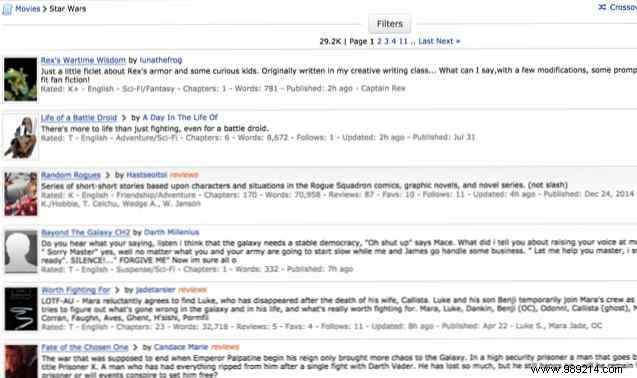Jump to latest chapter of Fate of the Chosen One
The width and height of the screenshot is (637, 378).
(x=135, y=348)
